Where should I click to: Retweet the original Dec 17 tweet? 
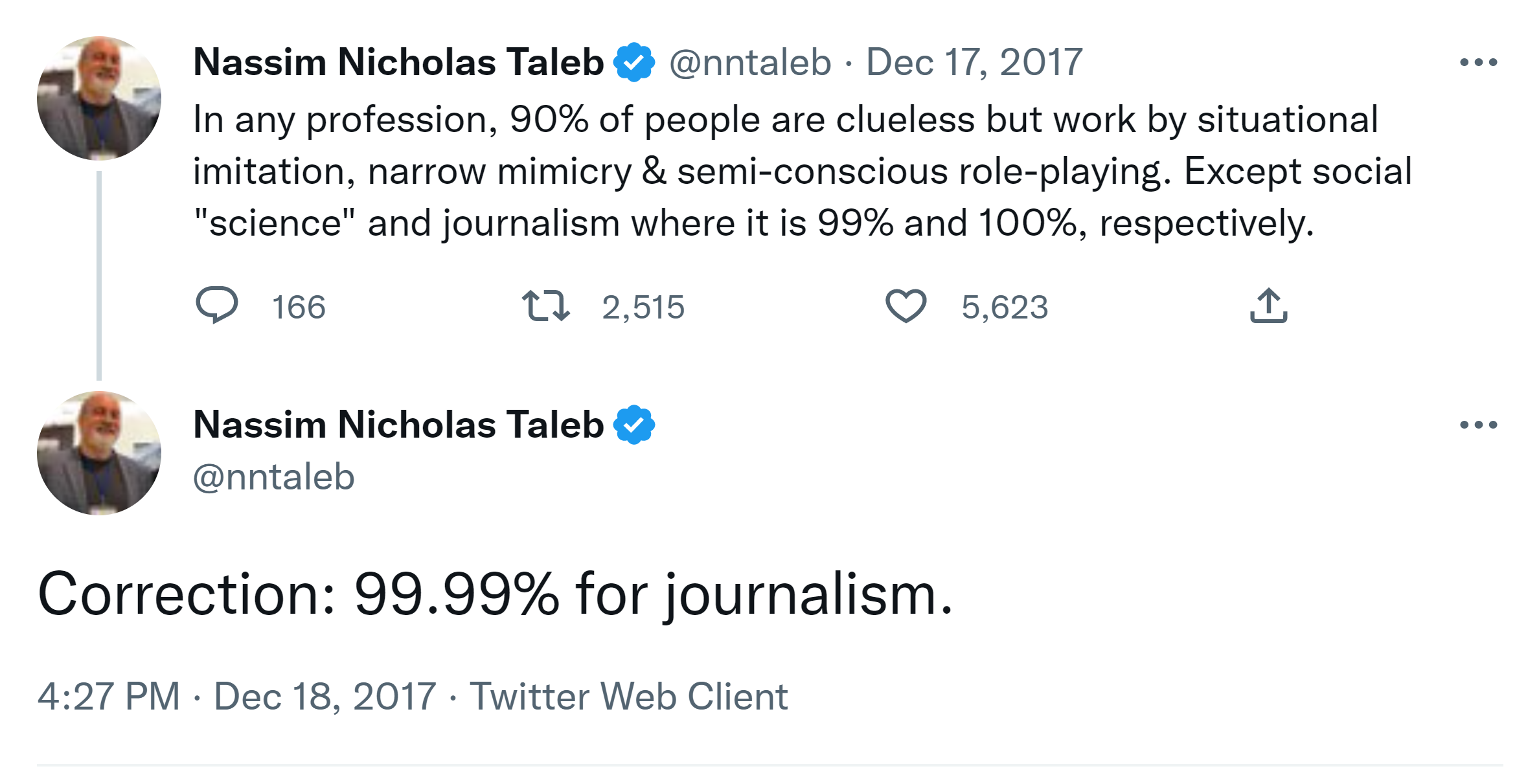(x=545, y=306)
